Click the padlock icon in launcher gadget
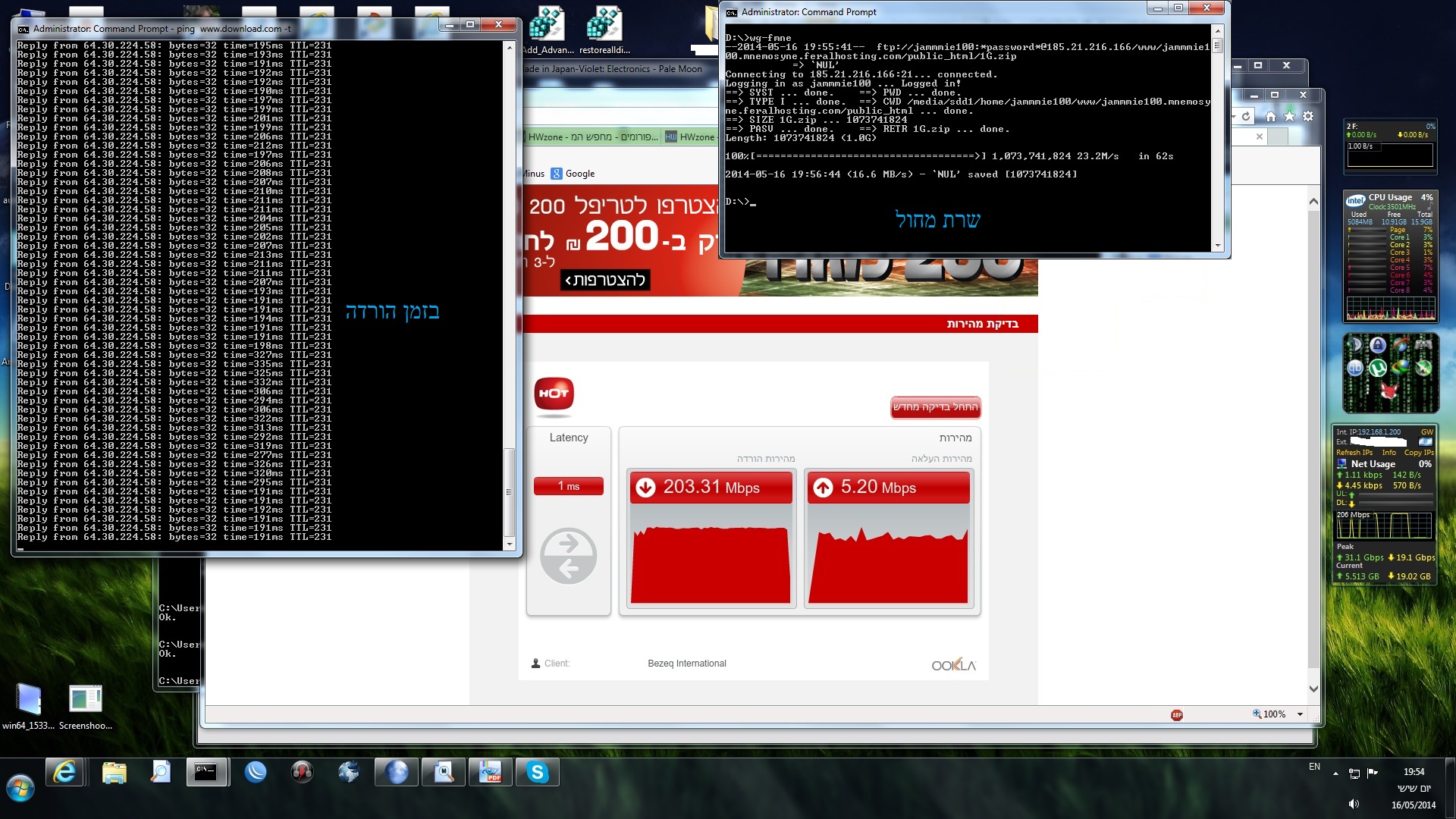This screenshot has width=1456, height=819. (1378, 346)
